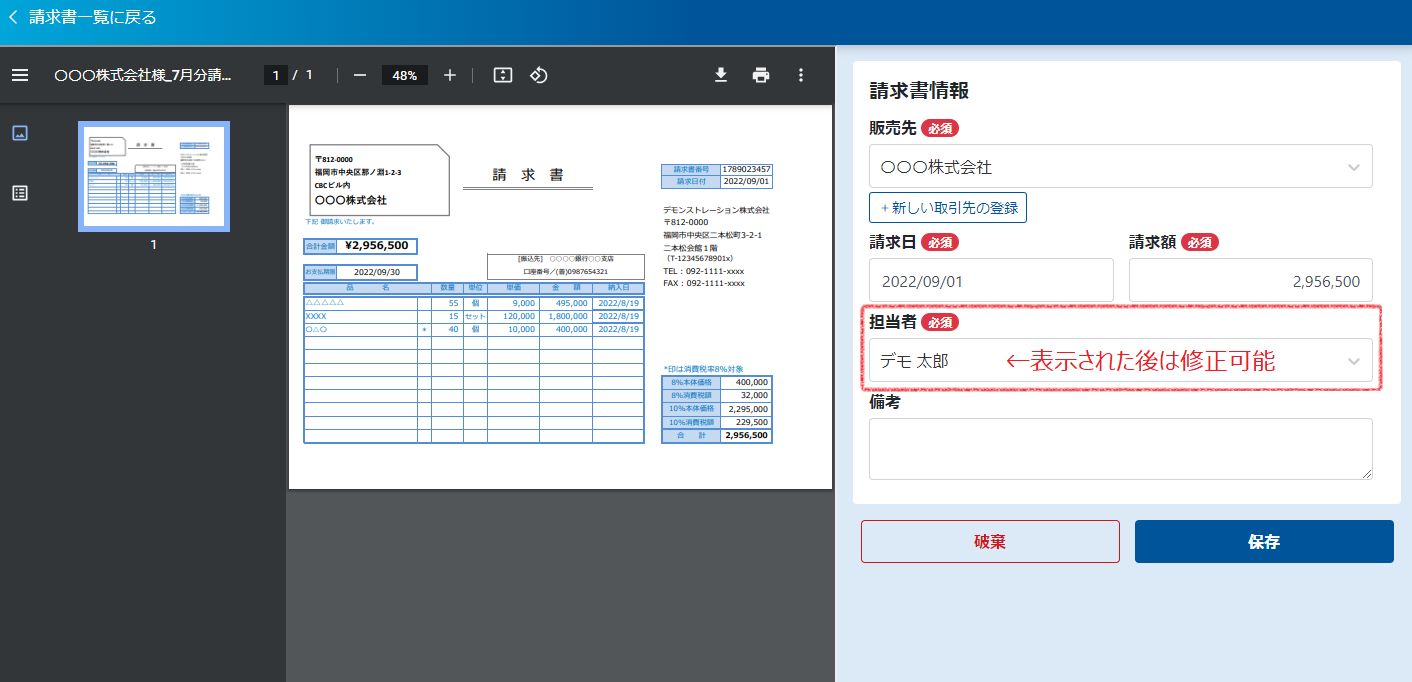Click into the 備考 notes text area
The width and height of the screenshot is (1412, 682).
click(x=1120, y=449)
